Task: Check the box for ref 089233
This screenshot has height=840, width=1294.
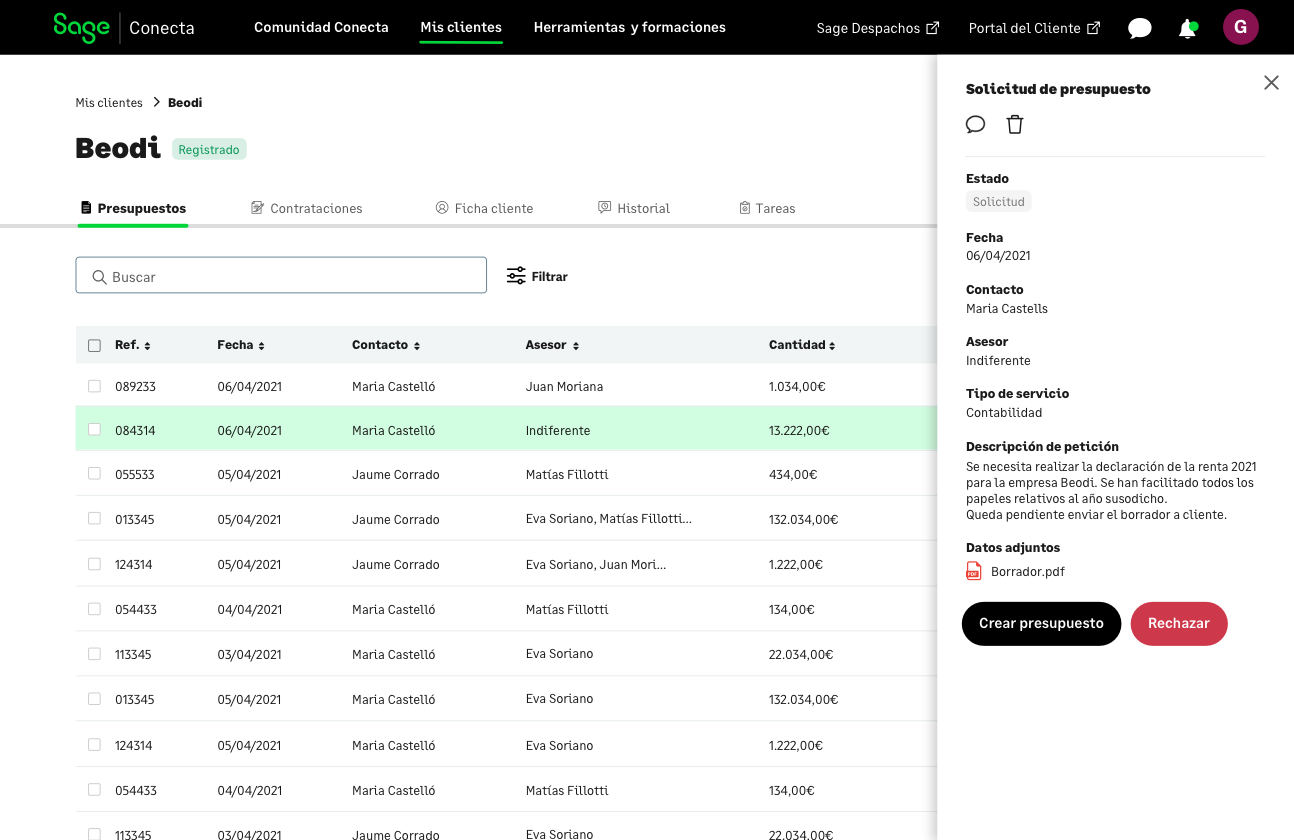Action: click(x=94, y=386)
